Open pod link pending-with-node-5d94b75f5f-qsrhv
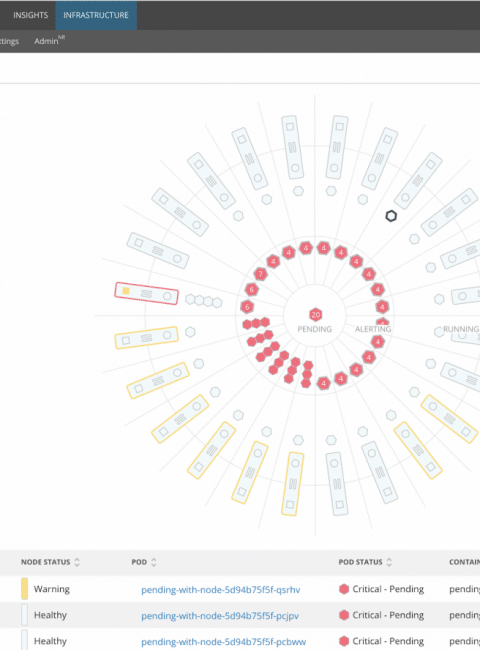The image size is (480, 650). [x=221, y=589]
